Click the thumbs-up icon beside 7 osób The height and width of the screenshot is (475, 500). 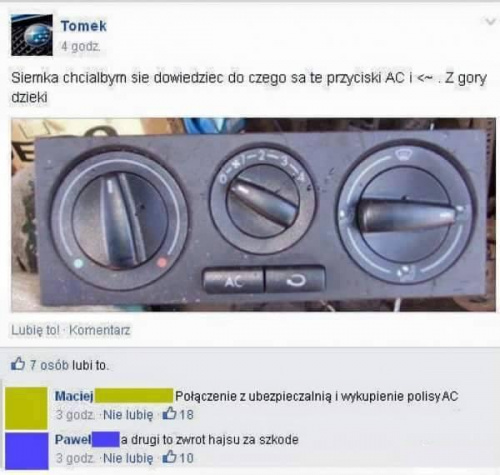pos(18,364)
